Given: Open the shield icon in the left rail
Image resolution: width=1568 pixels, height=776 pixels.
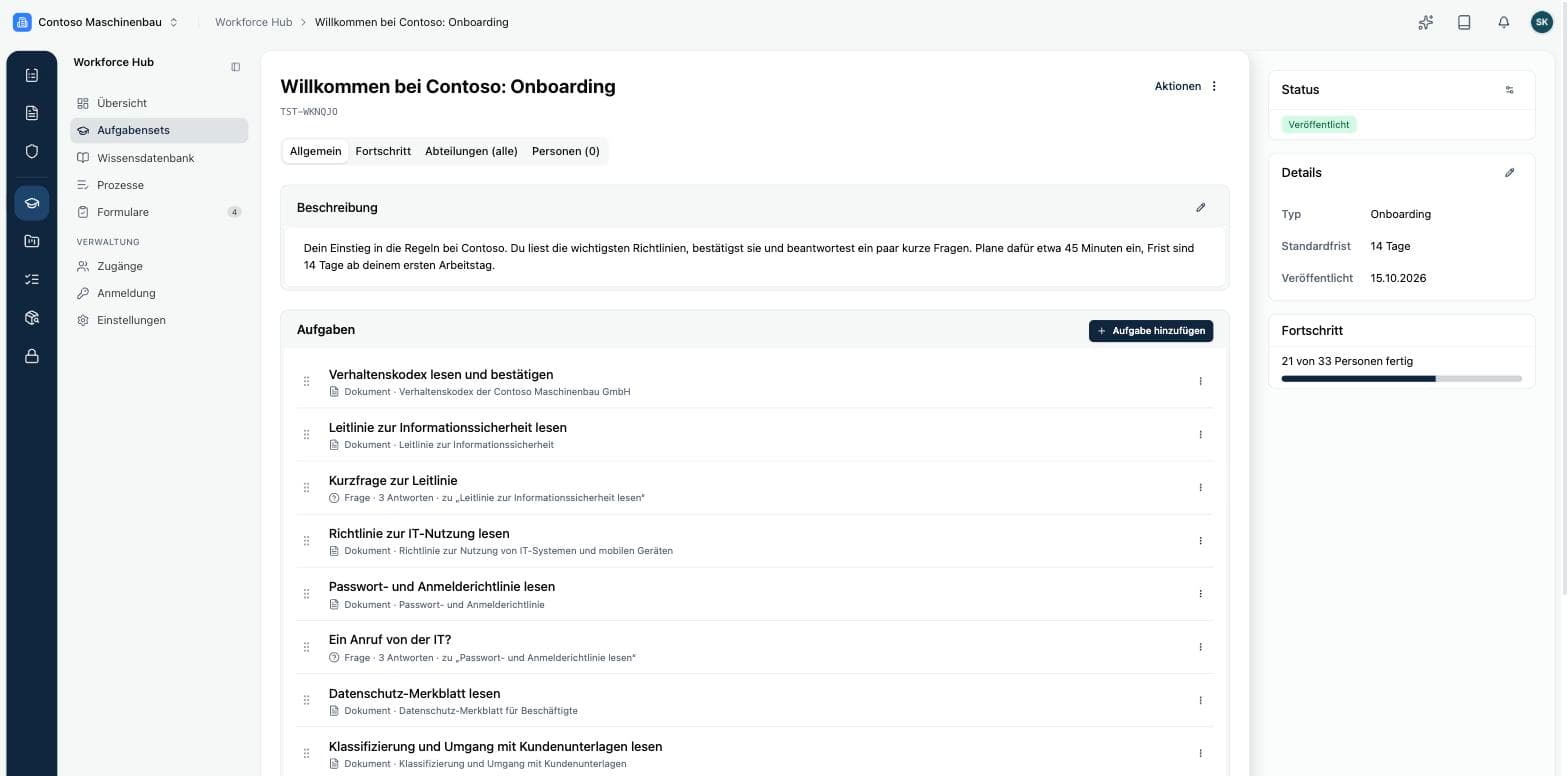Looking at the screenshot, I should pyautogui.click(x=32, y=151).
